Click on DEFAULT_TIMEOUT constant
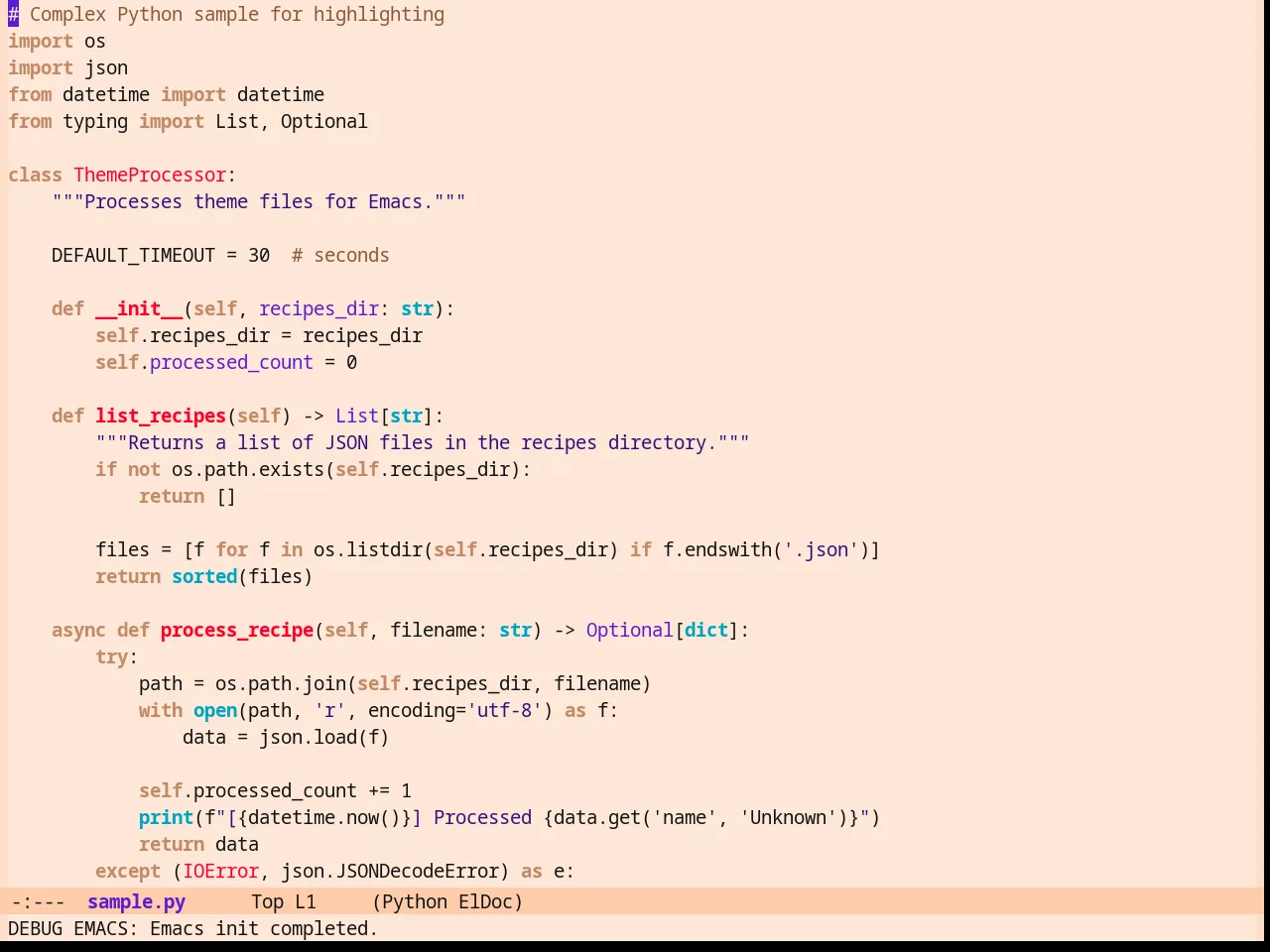The width and height of the screenshot is (1270, 952). click(133, 255)
